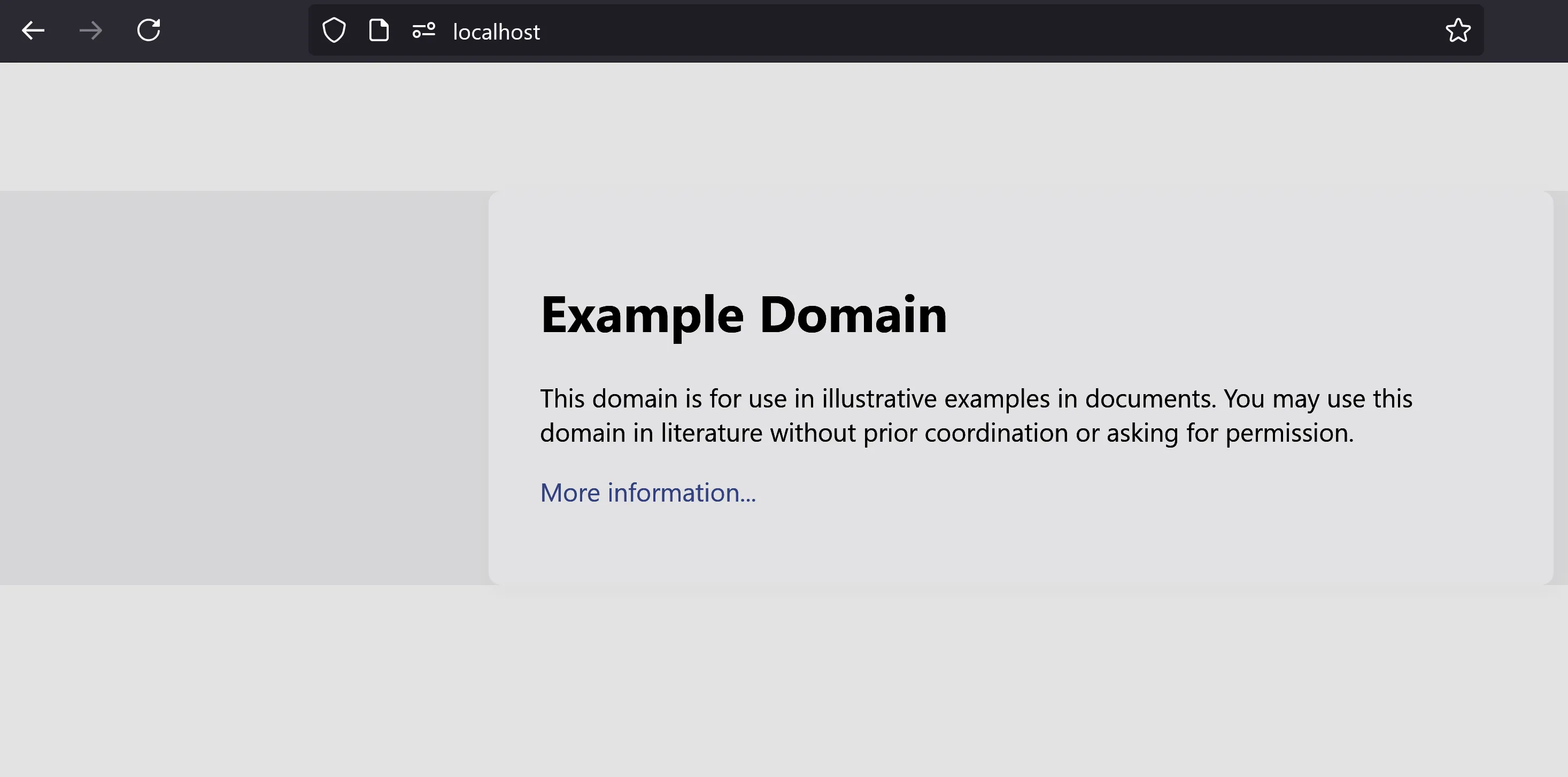The image size is (1568, 777).
Task: Click the localhost URL text
Action: coord(496,32)
